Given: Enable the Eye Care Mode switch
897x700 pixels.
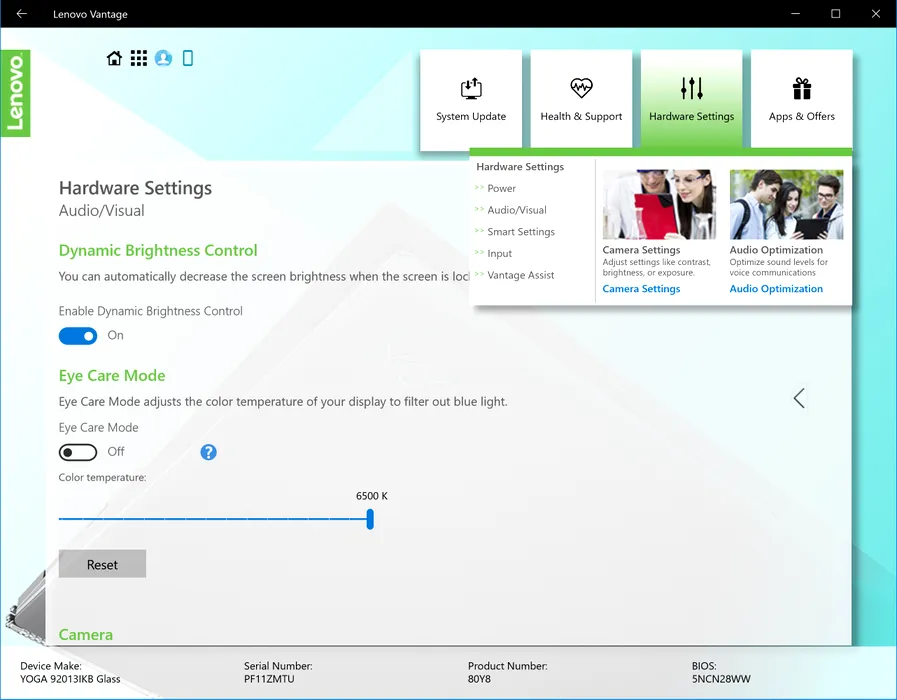Looking at the screenshot, I should click(x=78, y=452).
